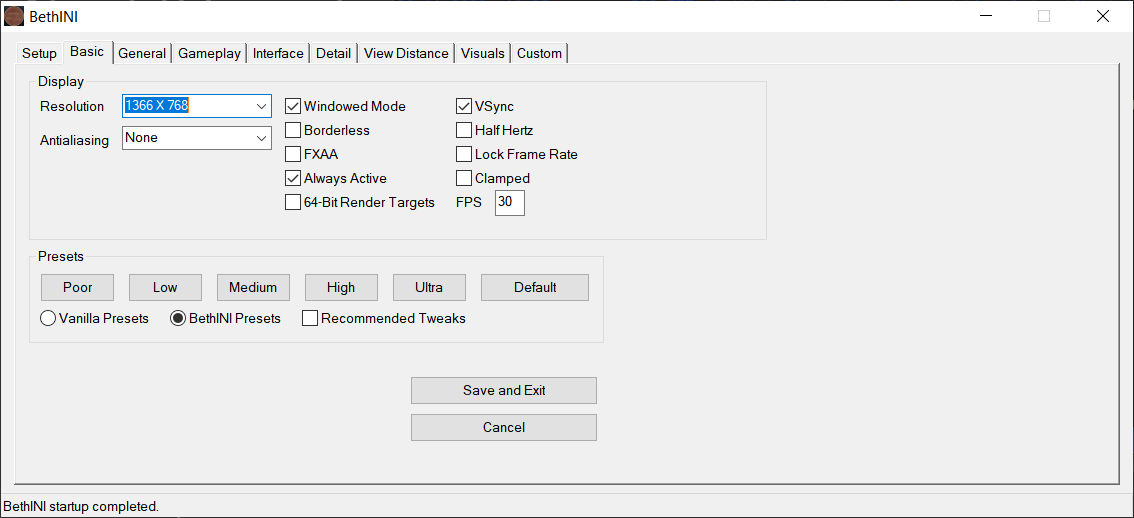Screen dimensions: 1134x518
Task: Apply the Medium preset
Action: tap(253, 287)
